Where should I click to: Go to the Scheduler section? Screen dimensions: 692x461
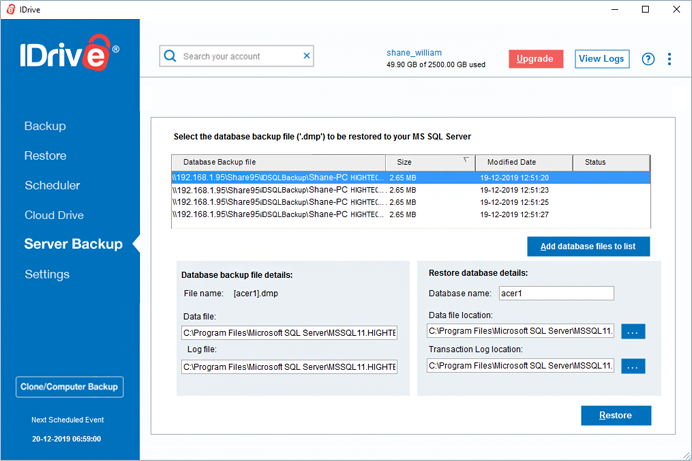[52, 185]
